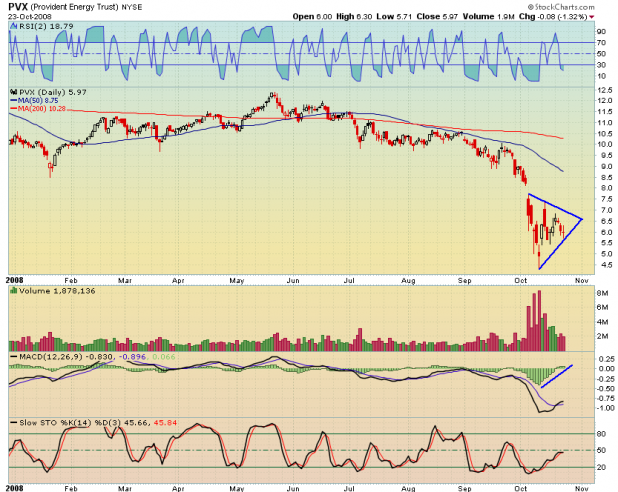Click the 90 RSI axis label
Image resolution: width=618 pixels, height=492 pixels.
click(x=601, y=32)
